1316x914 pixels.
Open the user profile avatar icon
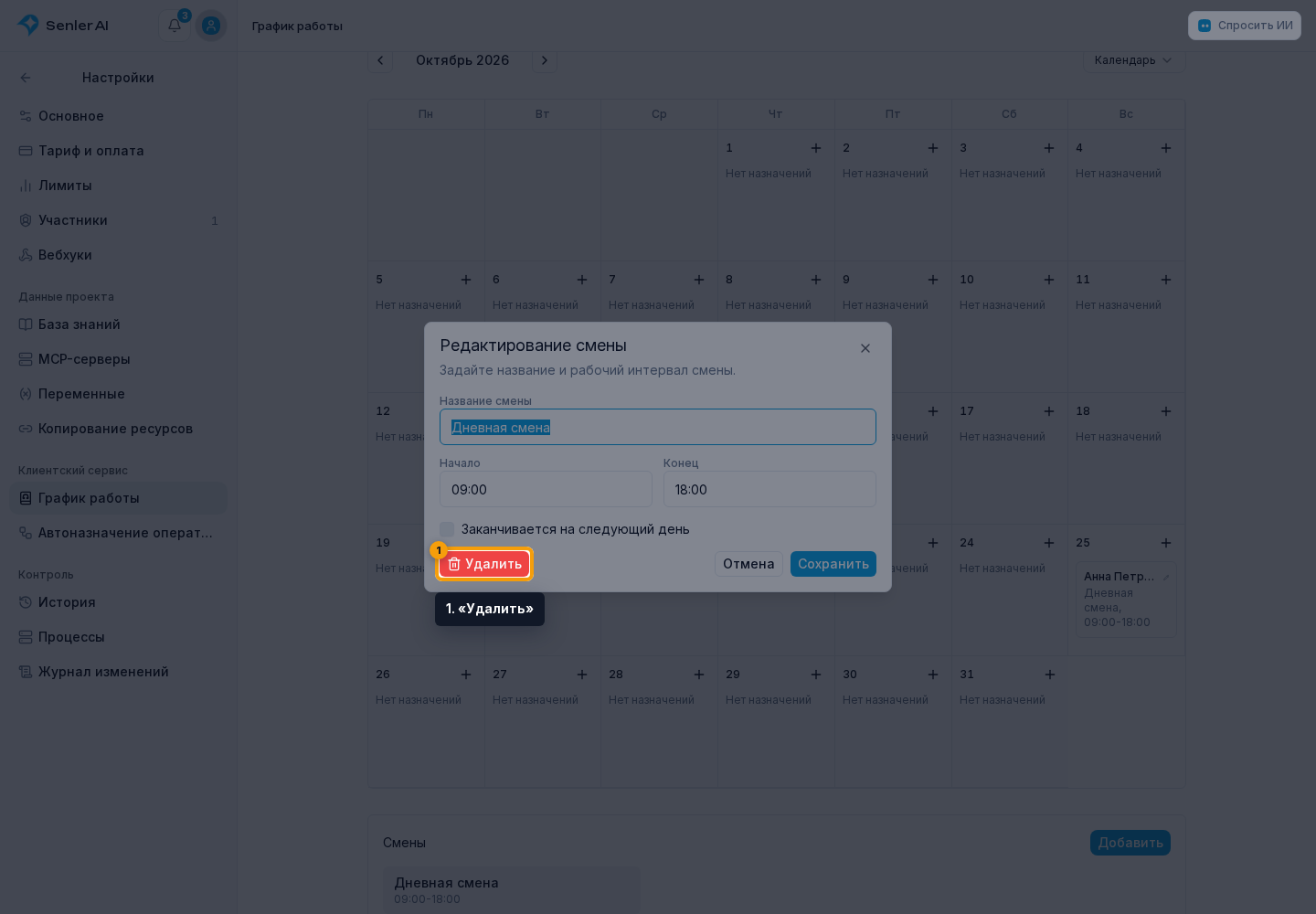(x=211, y=26)
